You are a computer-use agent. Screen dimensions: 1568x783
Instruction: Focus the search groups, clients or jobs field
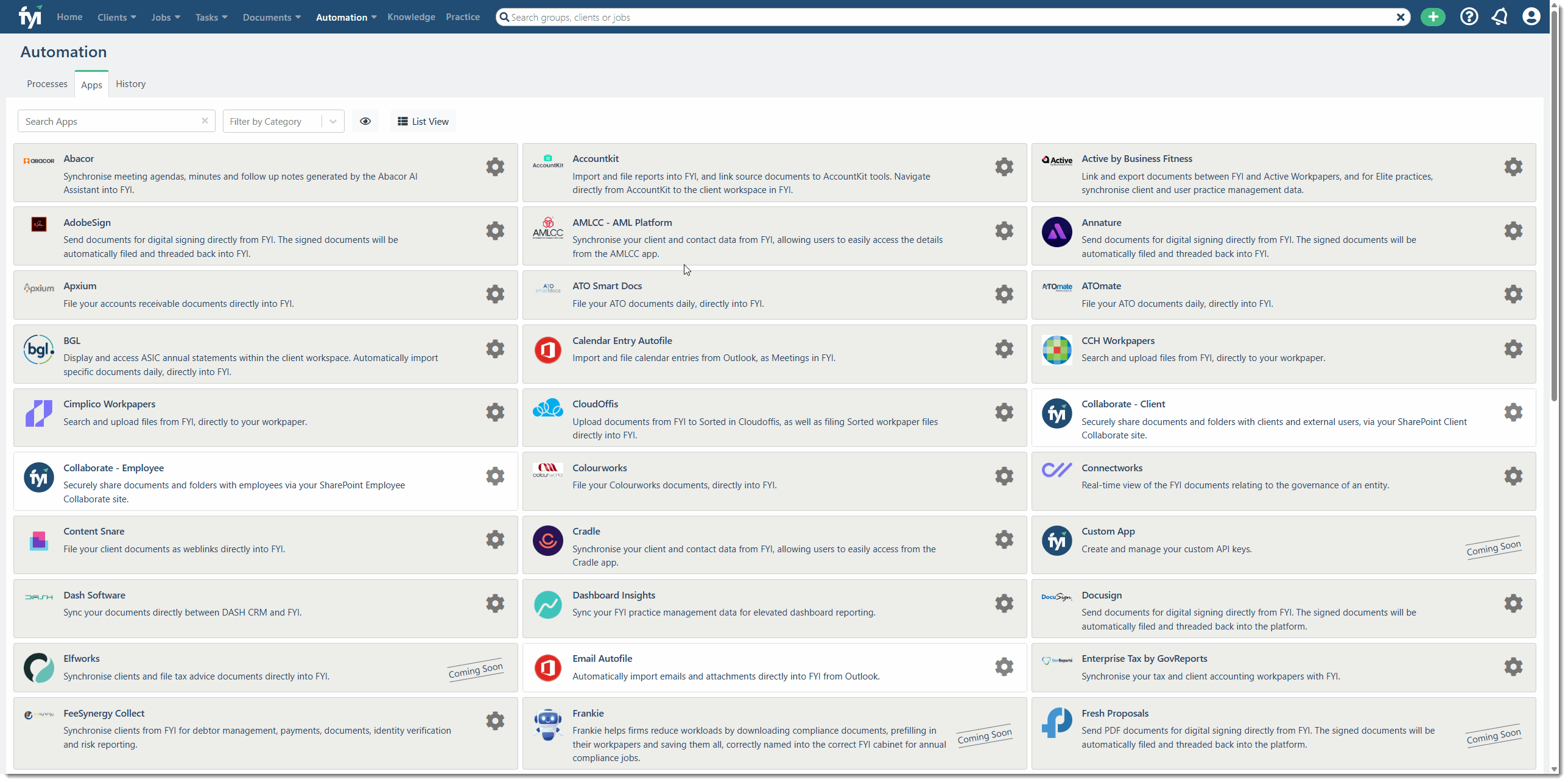coord(953,17)
